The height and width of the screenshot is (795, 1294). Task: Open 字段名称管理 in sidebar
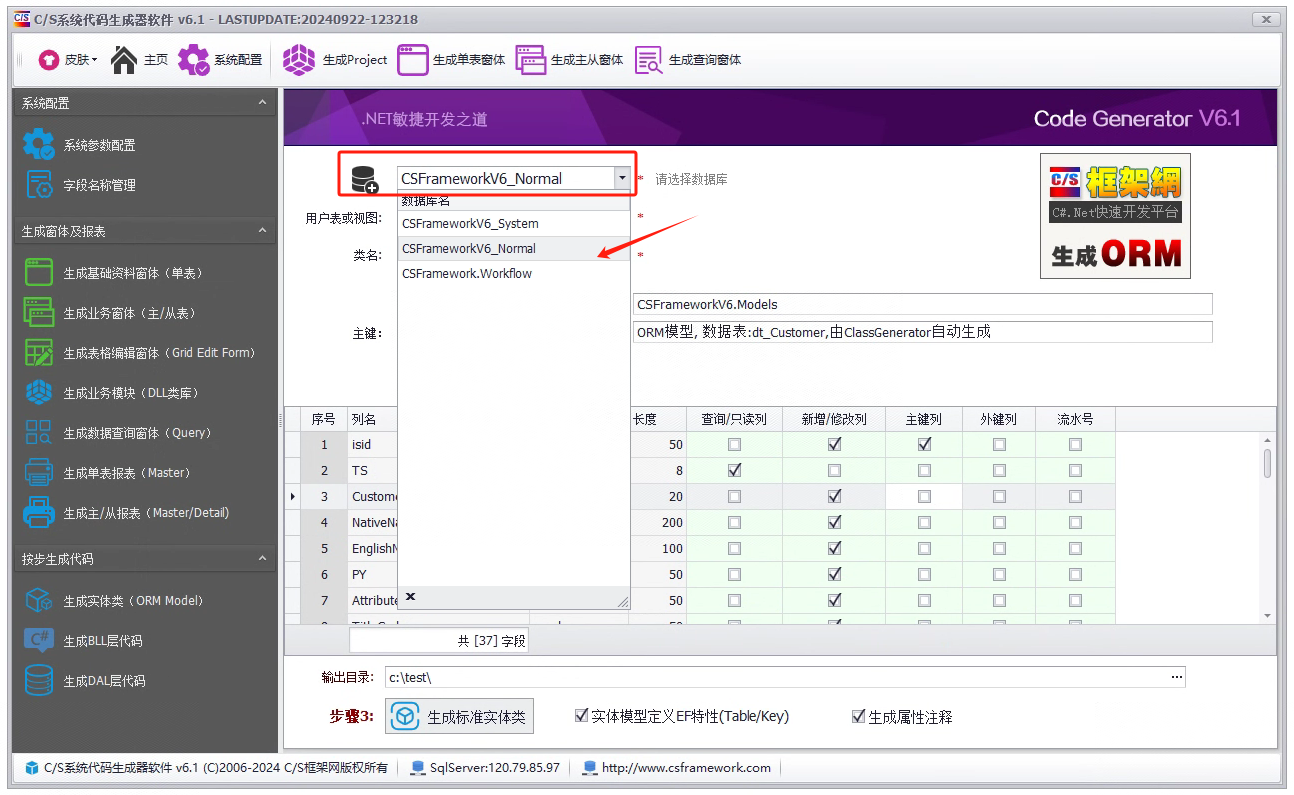tap(99, 185)
